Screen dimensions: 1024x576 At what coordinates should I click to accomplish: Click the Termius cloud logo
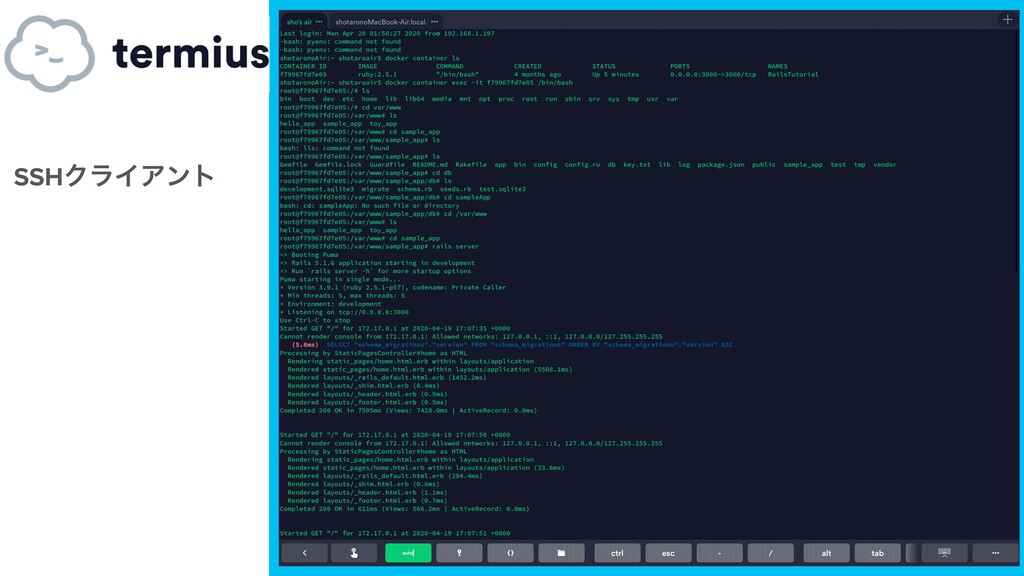[50, 53]
